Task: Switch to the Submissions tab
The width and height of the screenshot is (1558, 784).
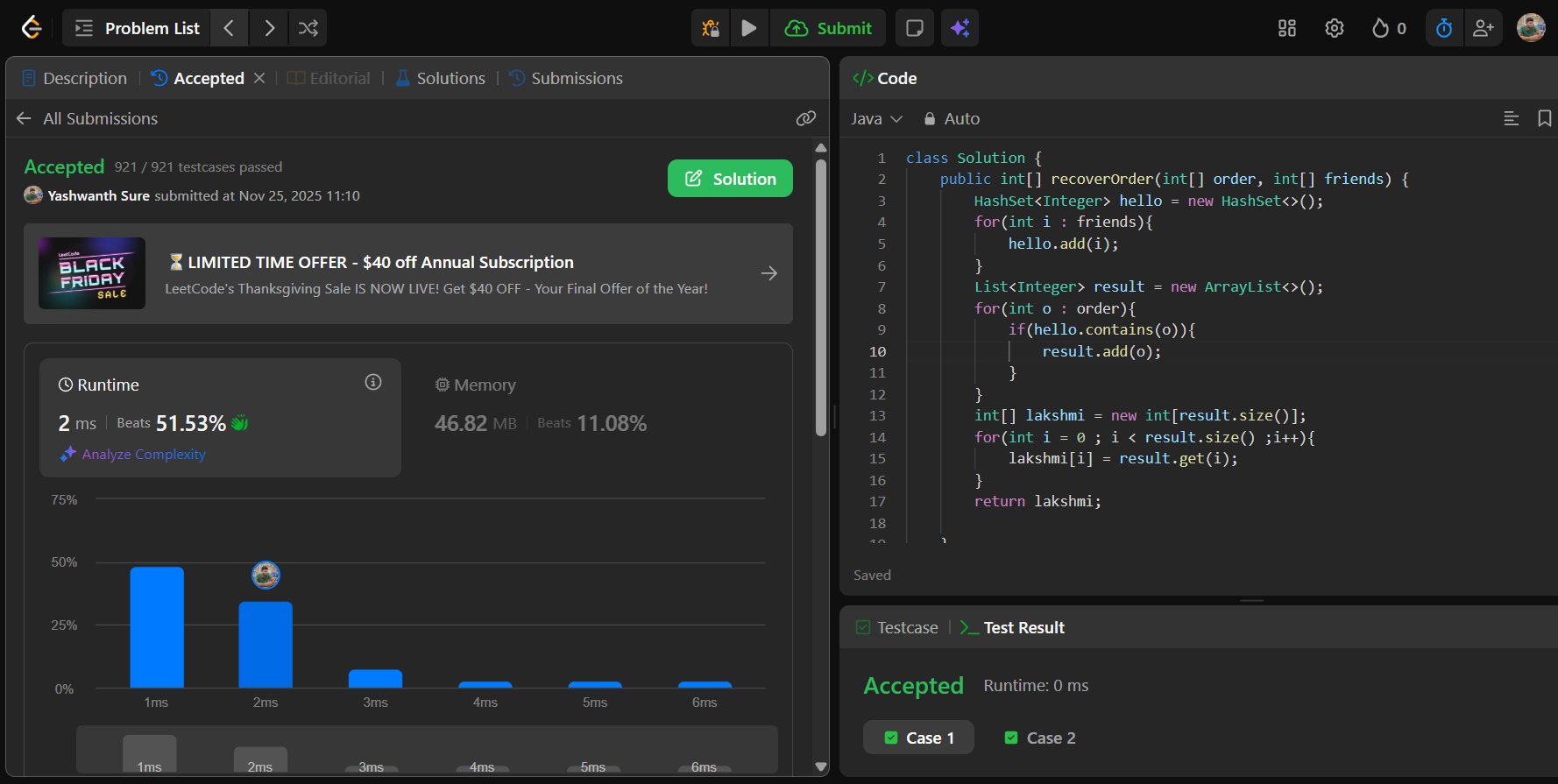Action: tap(566, 78)
